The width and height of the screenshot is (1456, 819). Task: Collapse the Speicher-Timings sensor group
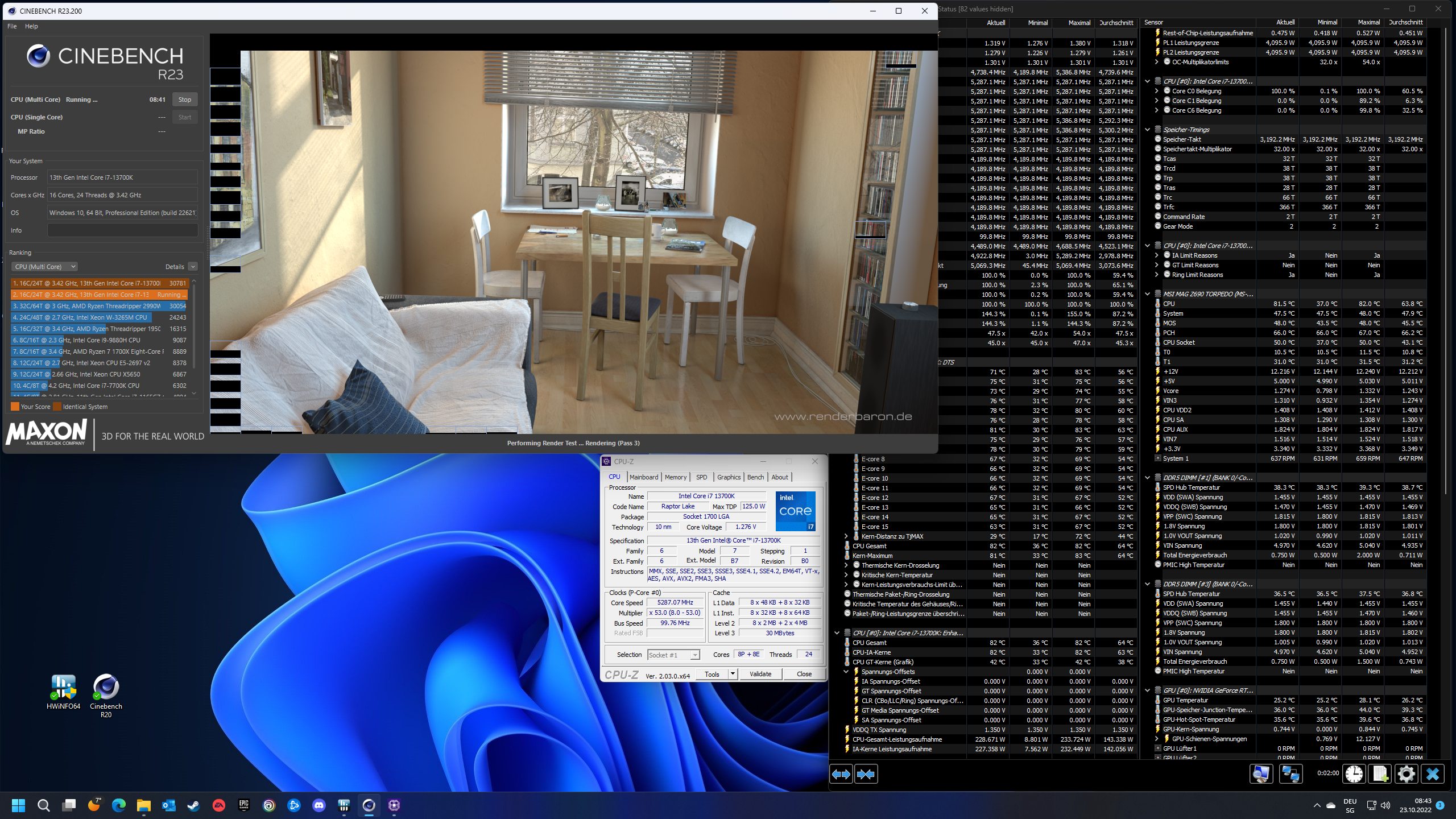tap(1148, 130)
